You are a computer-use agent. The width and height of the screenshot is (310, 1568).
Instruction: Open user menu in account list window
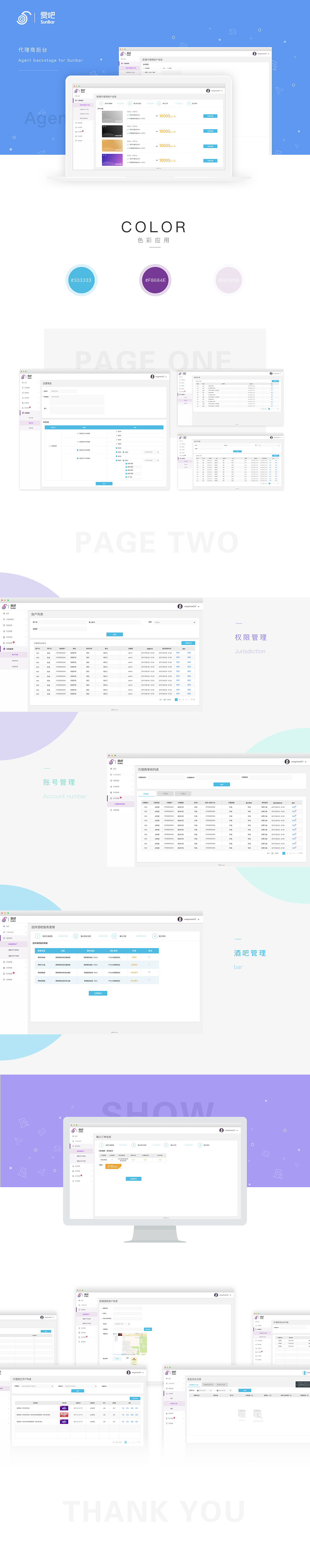coord(188,606)
